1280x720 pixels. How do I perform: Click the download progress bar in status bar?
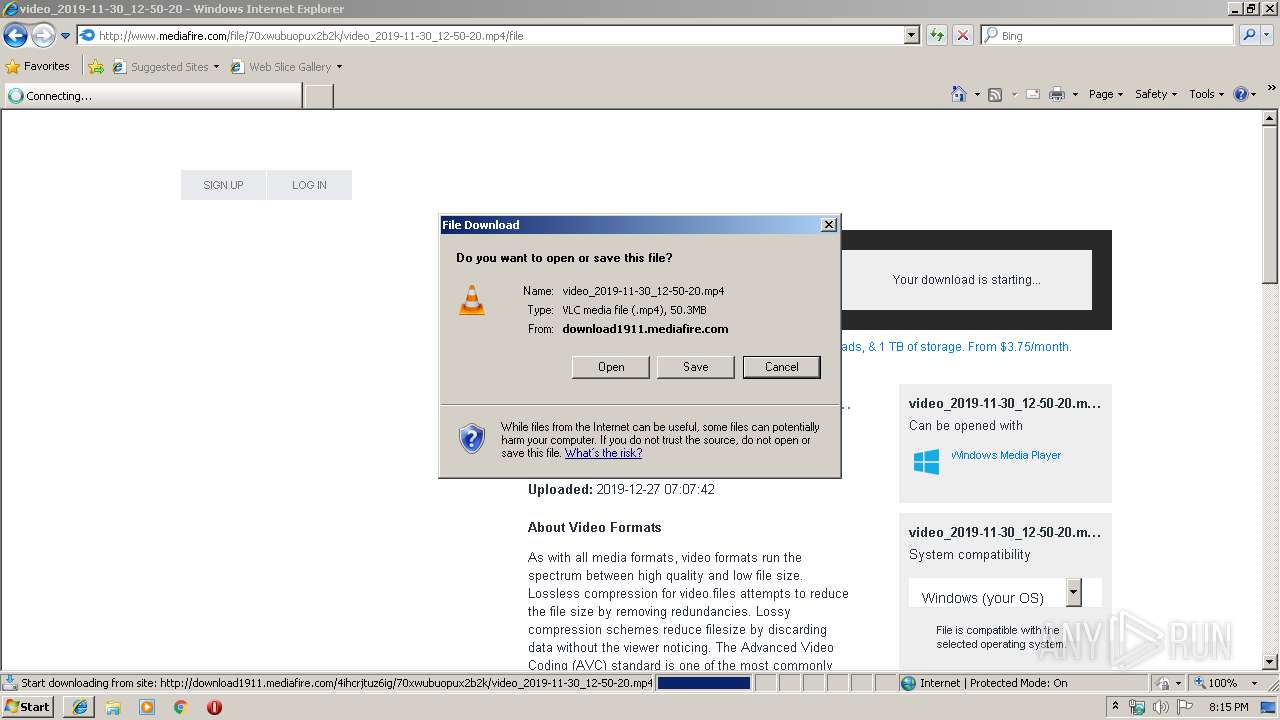[704, 683]
